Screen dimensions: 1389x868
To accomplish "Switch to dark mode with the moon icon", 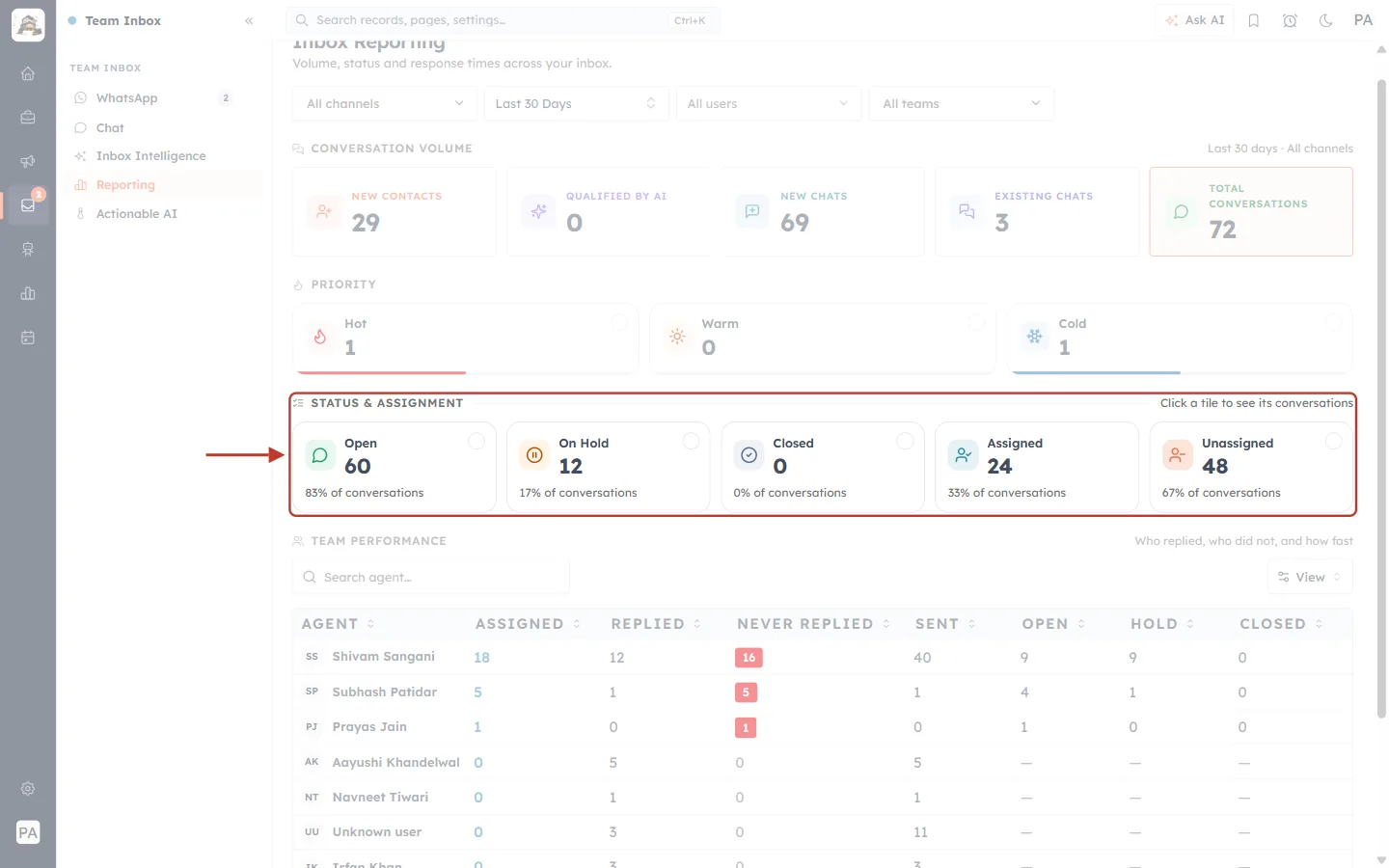I will pos(1326,20).
